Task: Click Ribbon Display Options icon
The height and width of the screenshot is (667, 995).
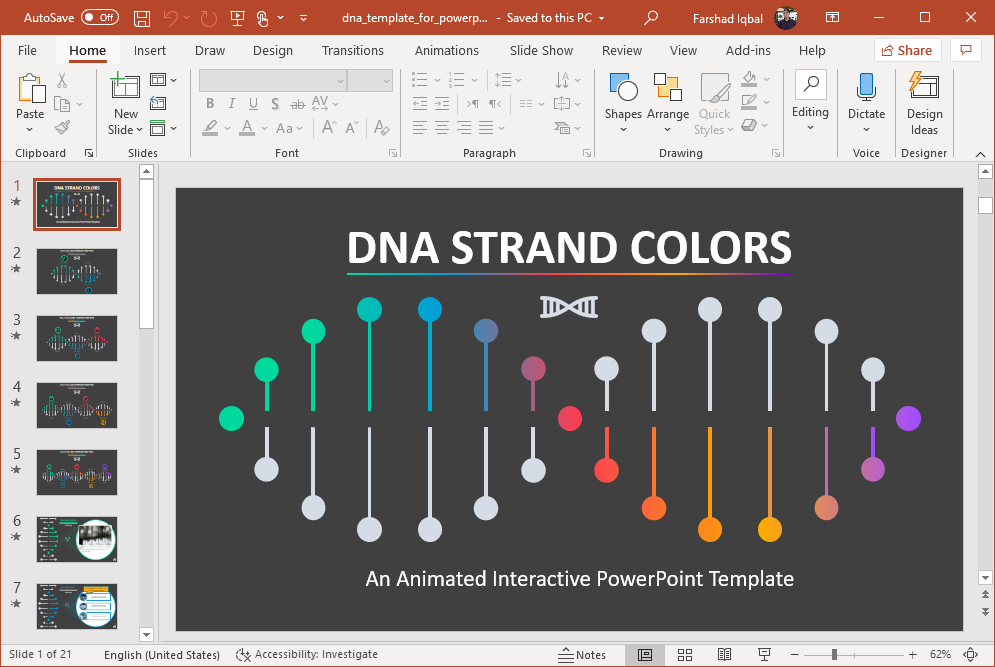Action: [x=832, y=18]
